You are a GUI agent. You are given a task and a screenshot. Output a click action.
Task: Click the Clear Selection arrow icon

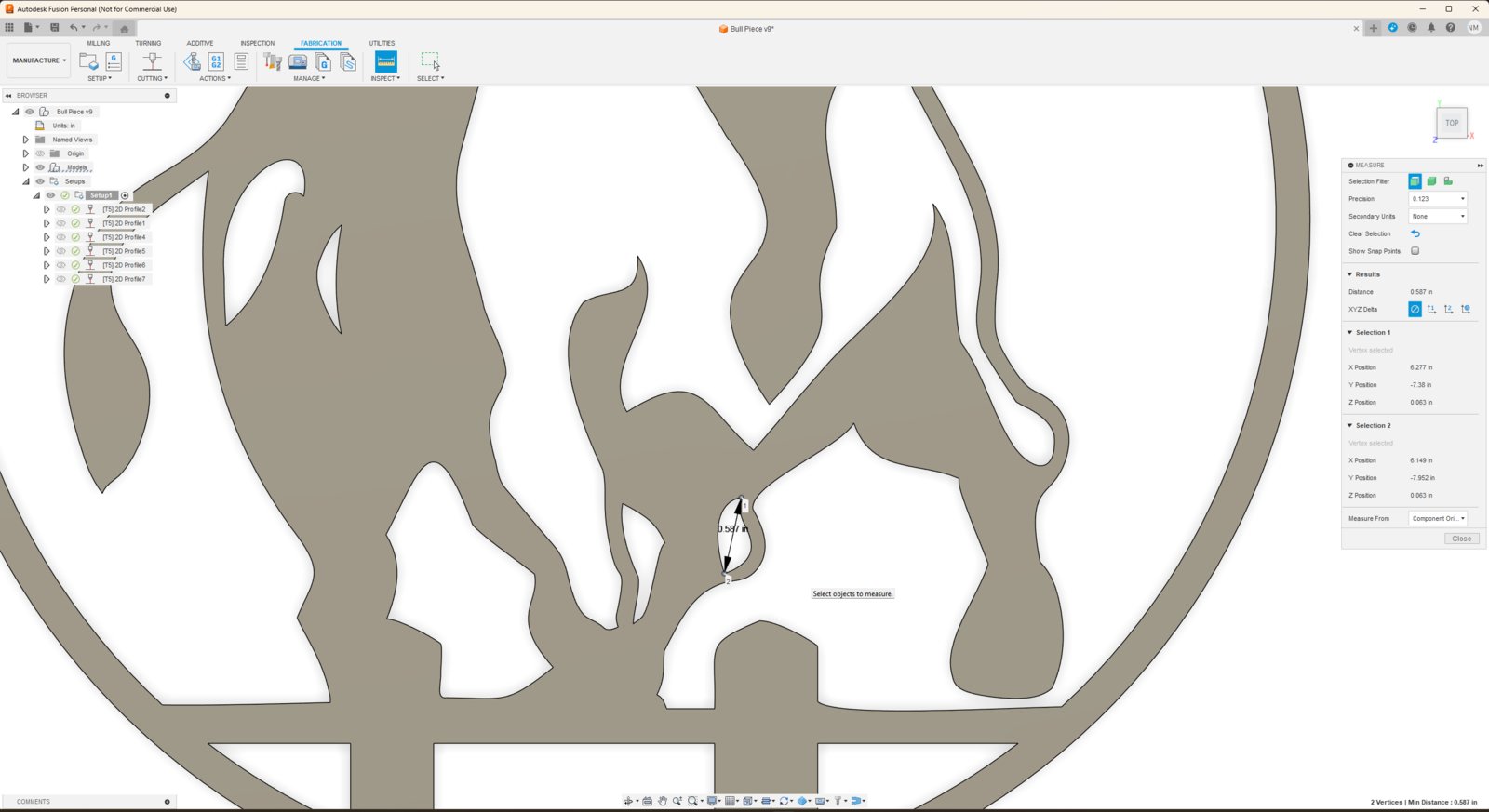pos(1415,233)
